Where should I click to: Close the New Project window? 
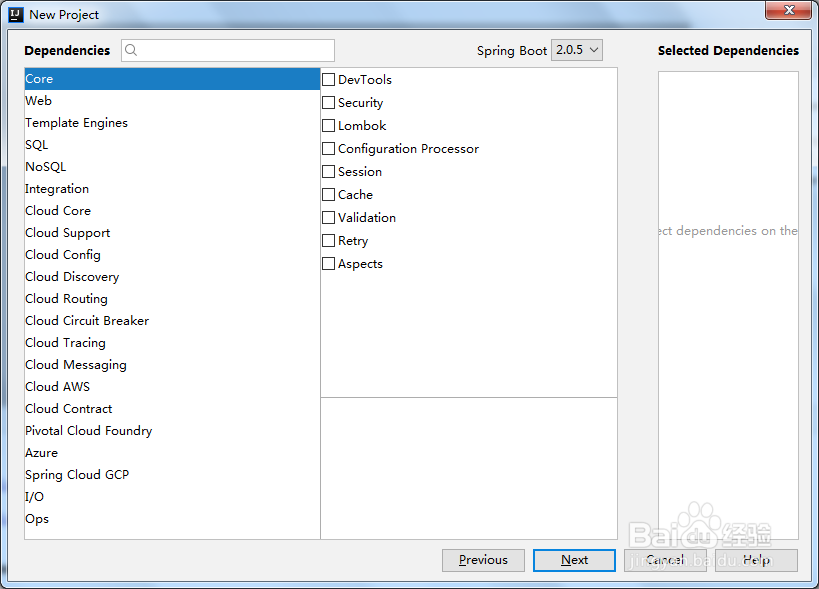tap(789, 10)
